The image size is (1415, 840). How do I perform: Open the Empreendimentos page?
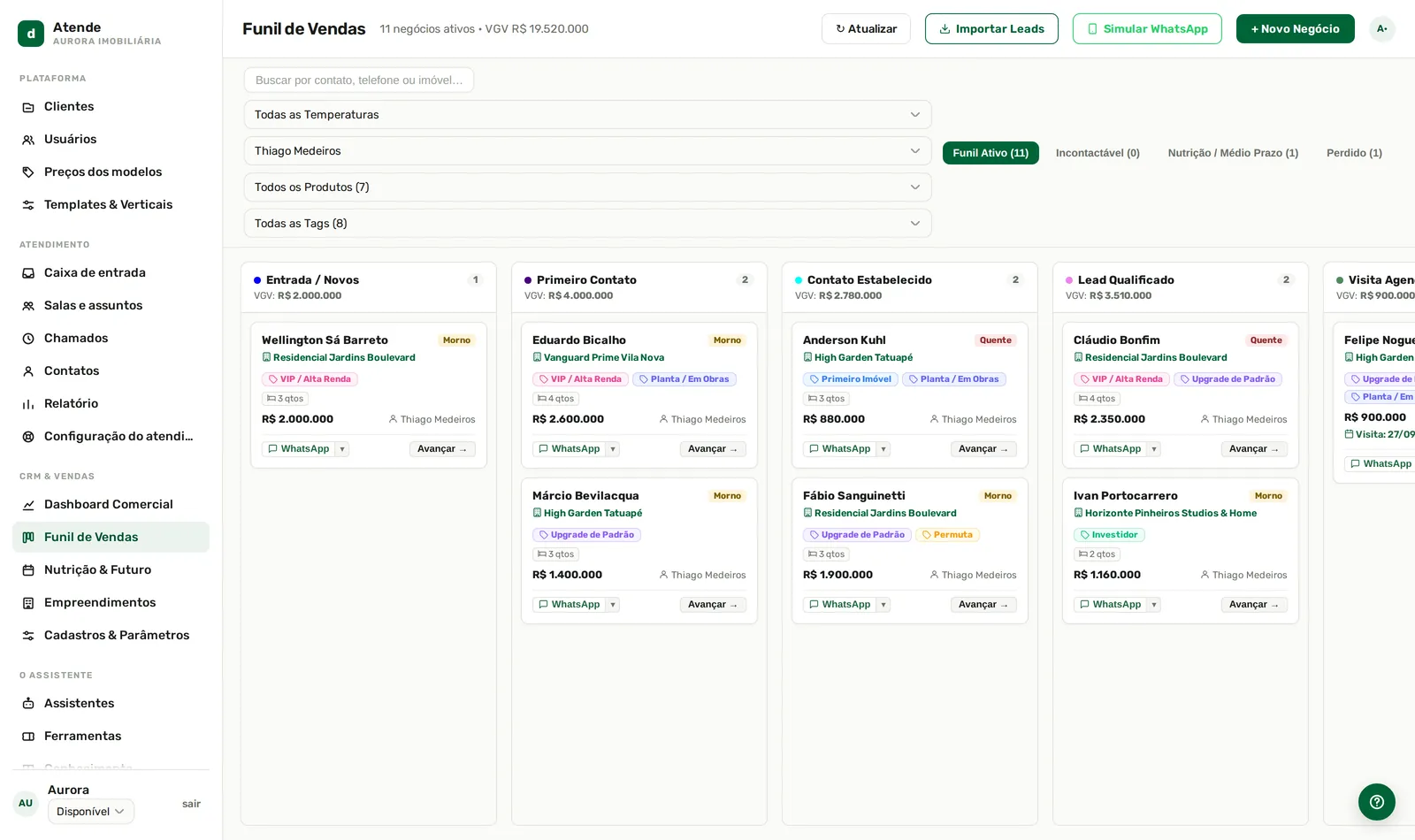tap(111, 602)
